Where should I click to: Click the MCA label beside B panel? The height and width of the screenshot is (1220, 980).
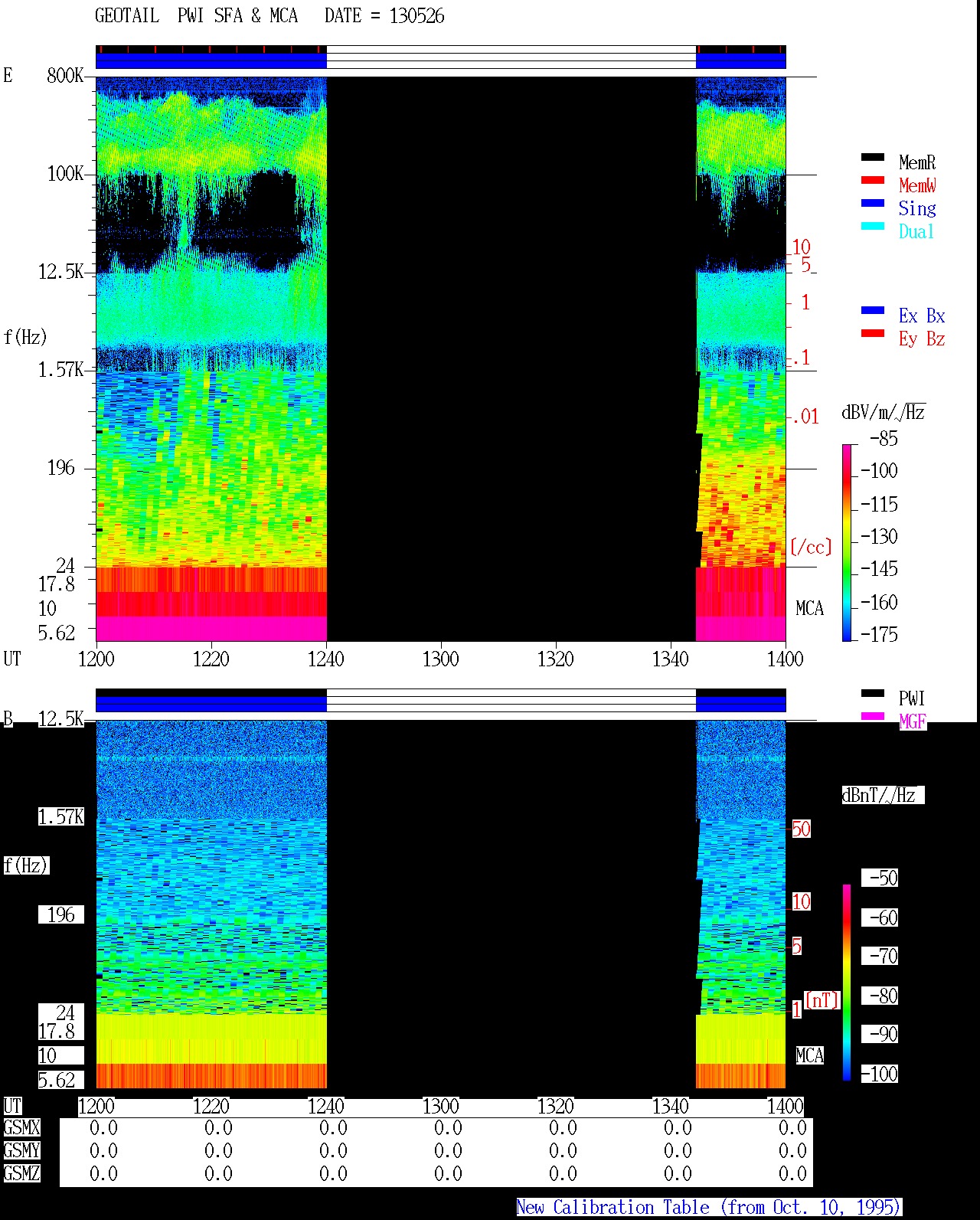tap(809, 1055)
